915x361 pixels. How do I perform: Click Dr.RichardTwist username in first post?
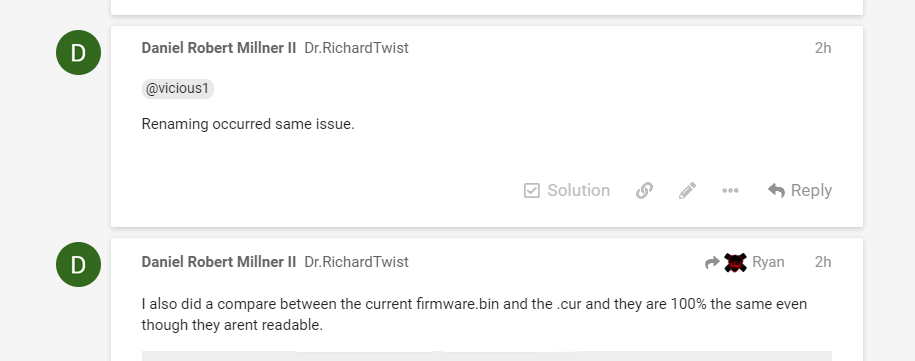[x=357, y=48]
